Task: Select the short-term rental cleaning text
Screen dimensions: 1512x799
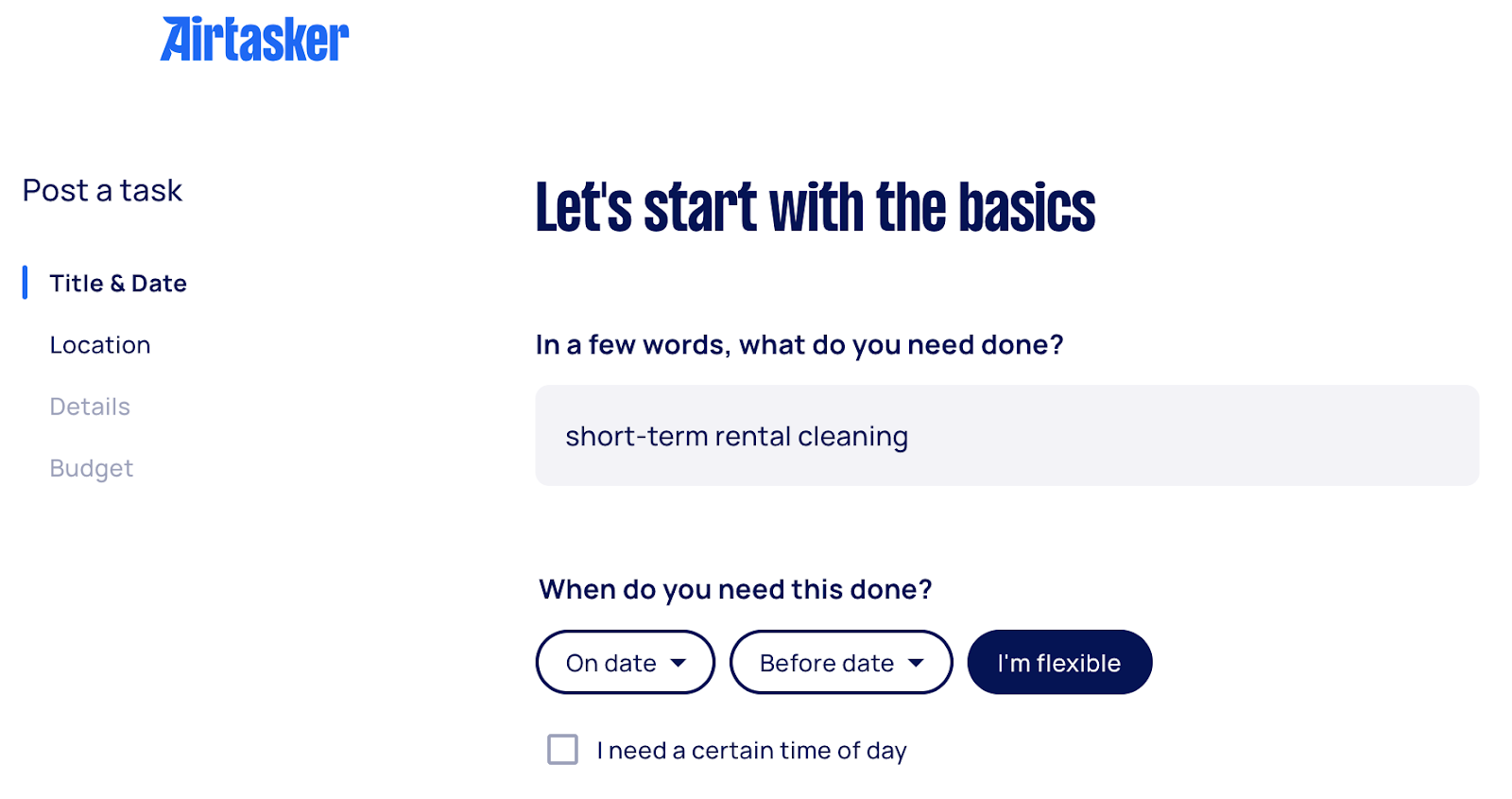Action: (x=736, y=436)
